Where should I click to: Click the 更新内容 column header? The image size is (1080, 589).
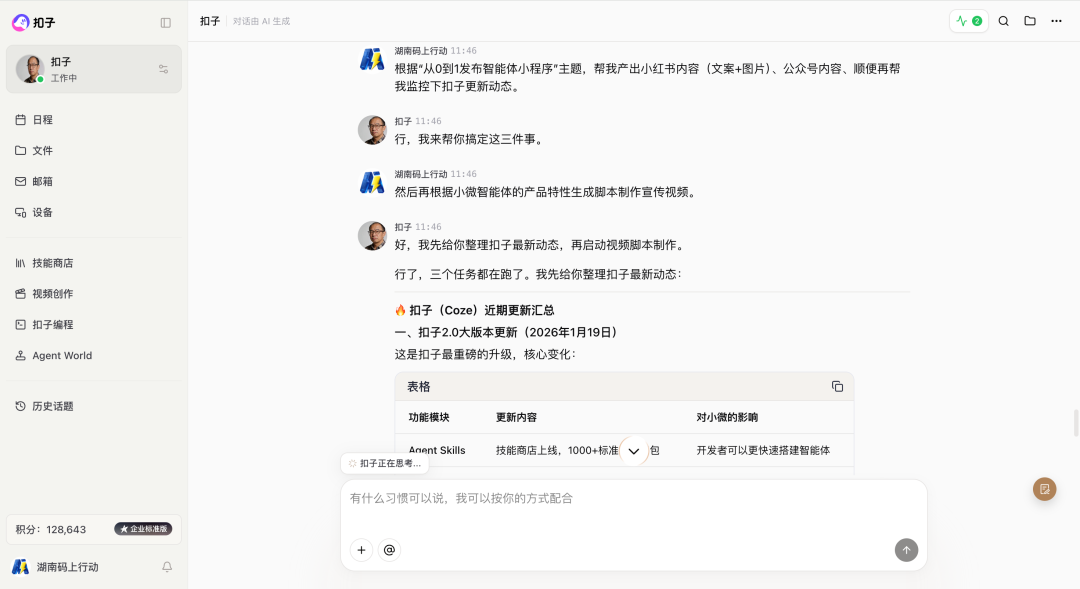[x=516, y=417]
